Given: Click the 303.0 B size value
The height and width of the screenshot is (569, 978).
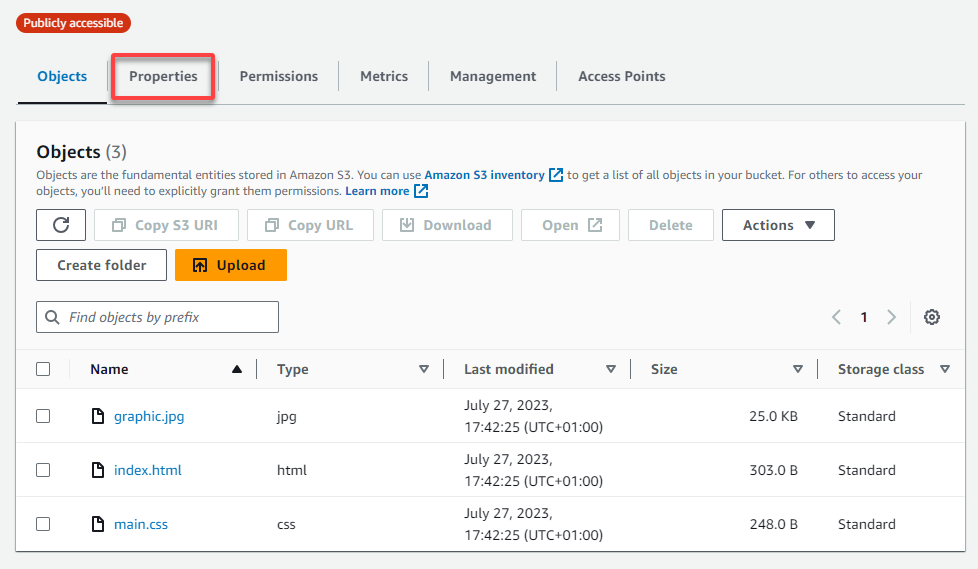Looking at the screenshot, I should (773, 470).
